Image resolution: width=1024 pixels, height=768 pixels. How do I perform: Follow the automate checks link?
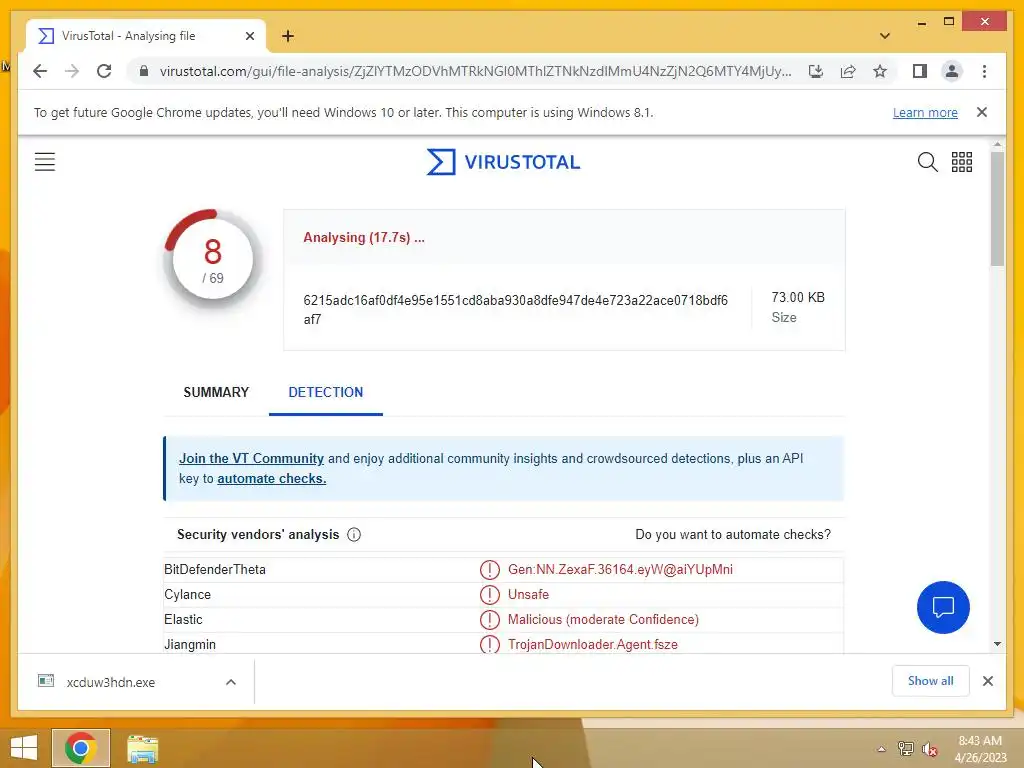tap(272, 479)
